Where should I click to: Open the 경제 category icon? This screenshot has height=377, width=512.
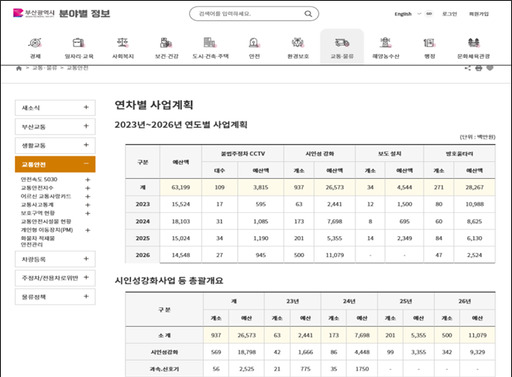tap(35, 43)
